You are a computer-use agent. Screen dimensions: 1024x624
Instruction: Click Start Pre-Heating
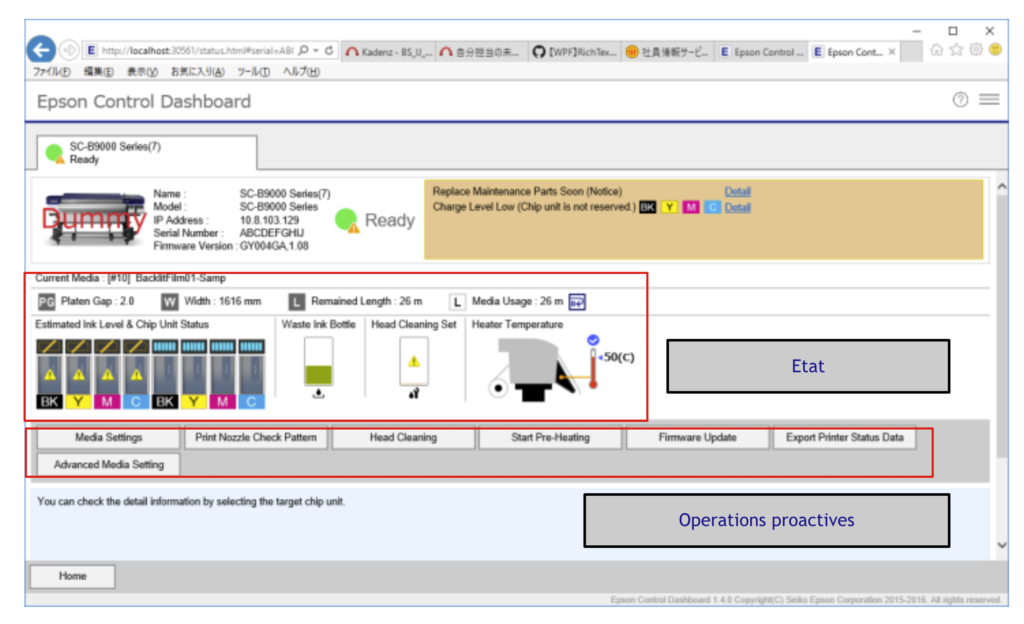pyautogui.click(x=551, y=437)
